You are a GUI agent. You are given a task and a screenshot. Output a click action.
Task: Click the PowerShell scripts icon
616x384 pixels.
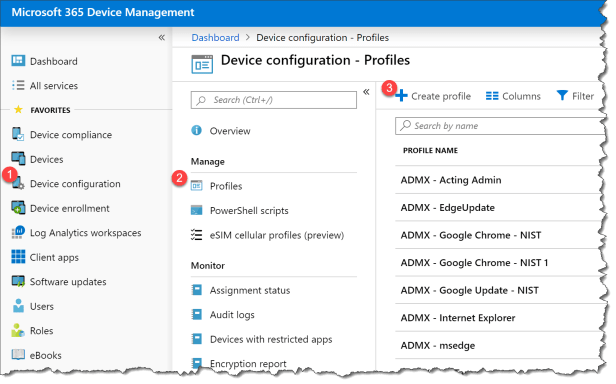tap(196, 210)
